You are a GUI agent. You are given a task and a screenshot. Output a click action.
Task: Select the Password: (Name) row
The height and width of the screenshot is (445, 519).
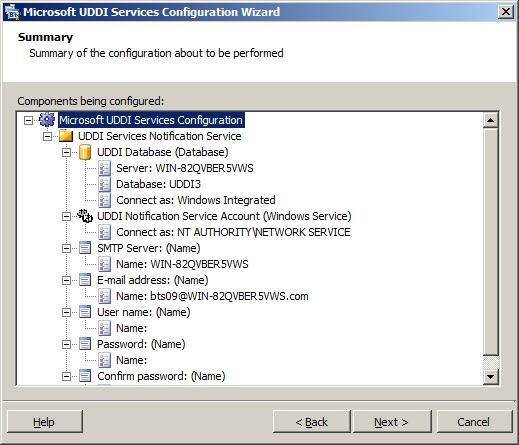[x=141, y=344]
